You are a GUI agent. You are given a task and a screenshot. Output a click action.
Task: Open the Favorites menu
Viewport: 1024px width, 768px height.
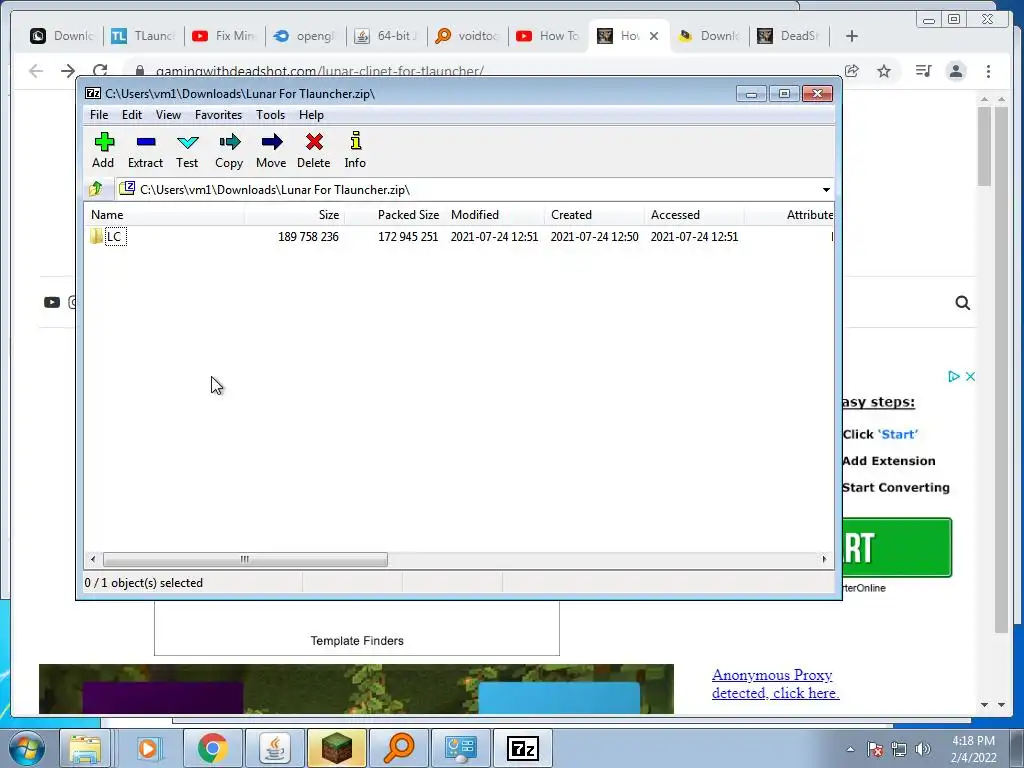[x=218, y=115]
